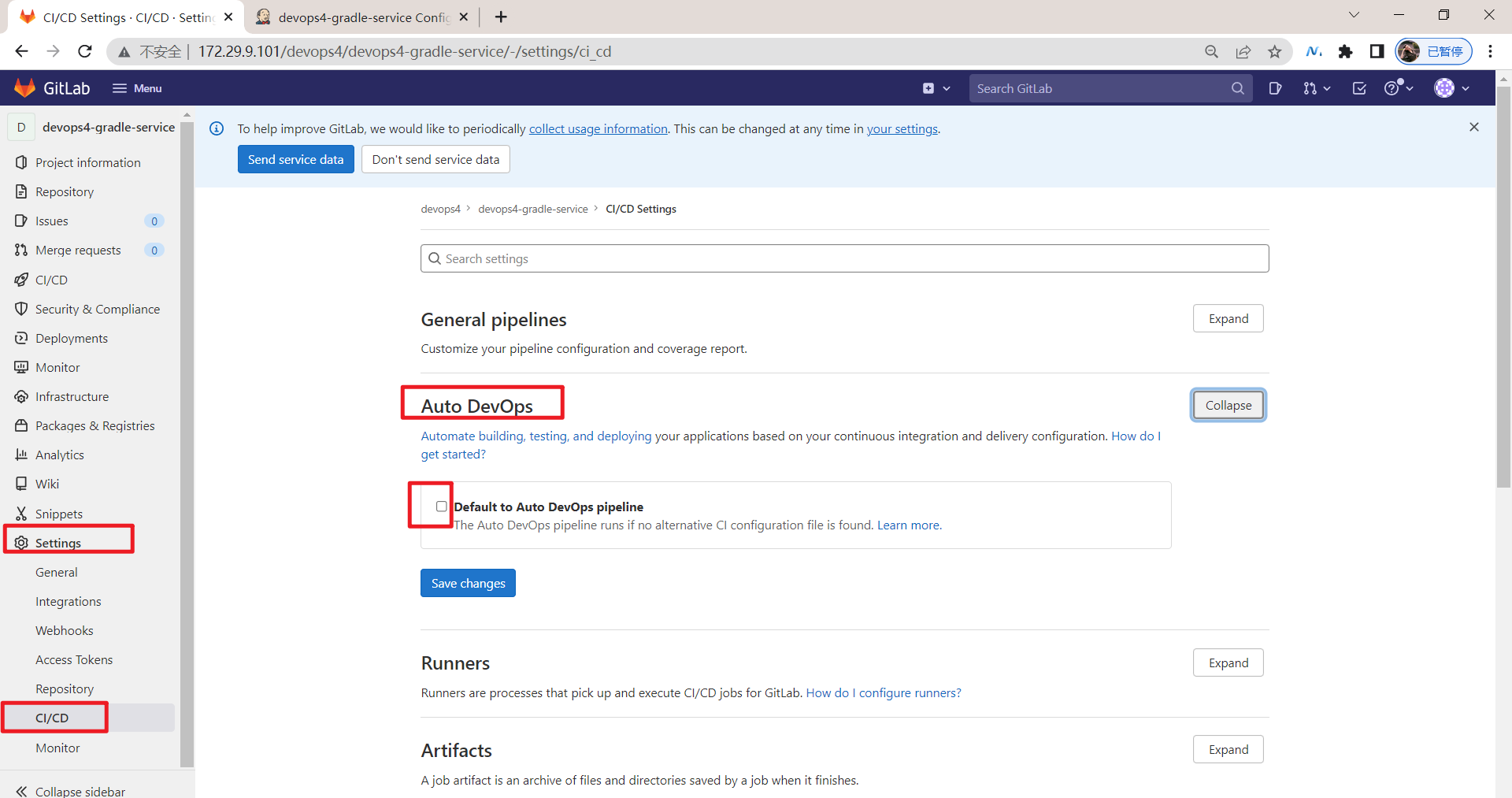
Task: Open Monitor under Settings
Action: (57, 748)
